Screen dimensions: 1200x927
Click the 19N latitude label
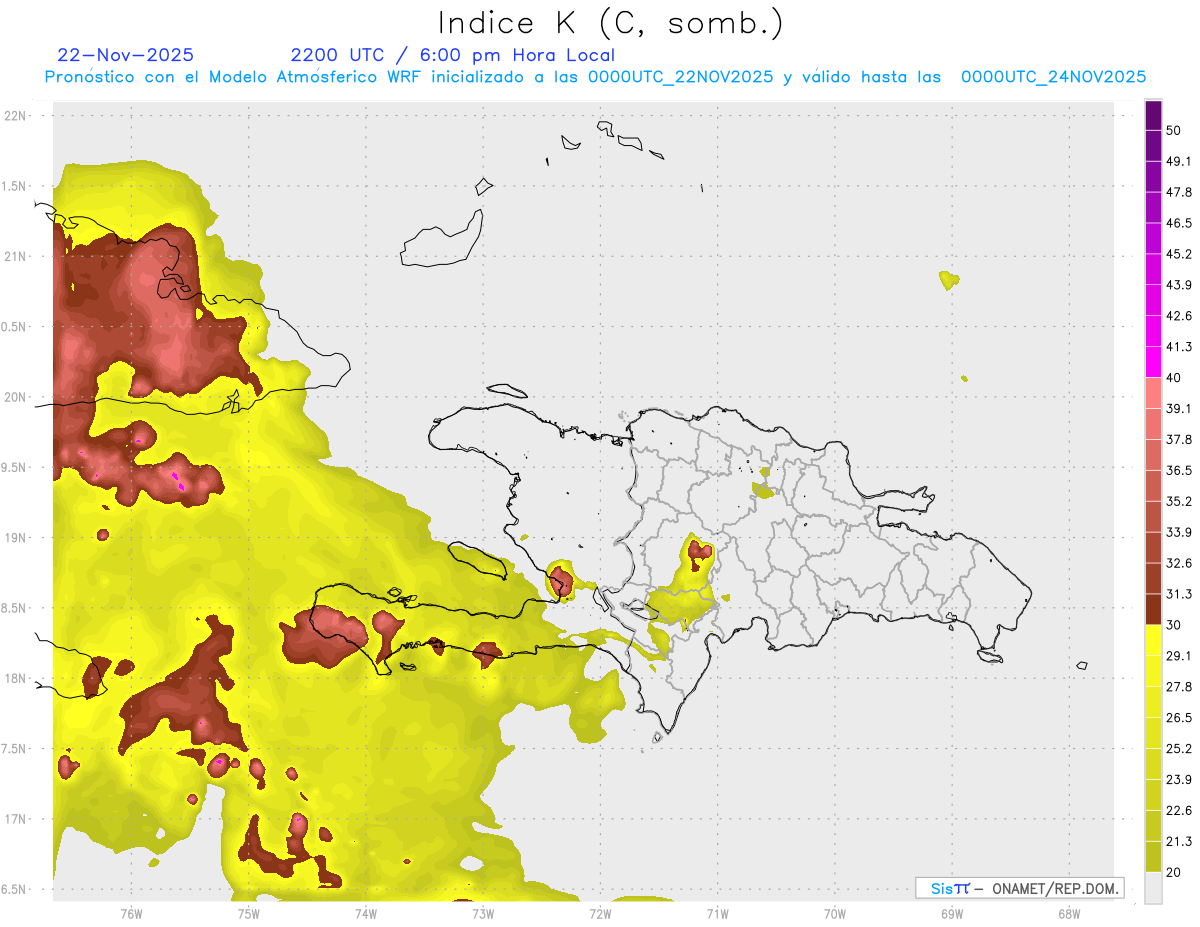tap(15, 538)
